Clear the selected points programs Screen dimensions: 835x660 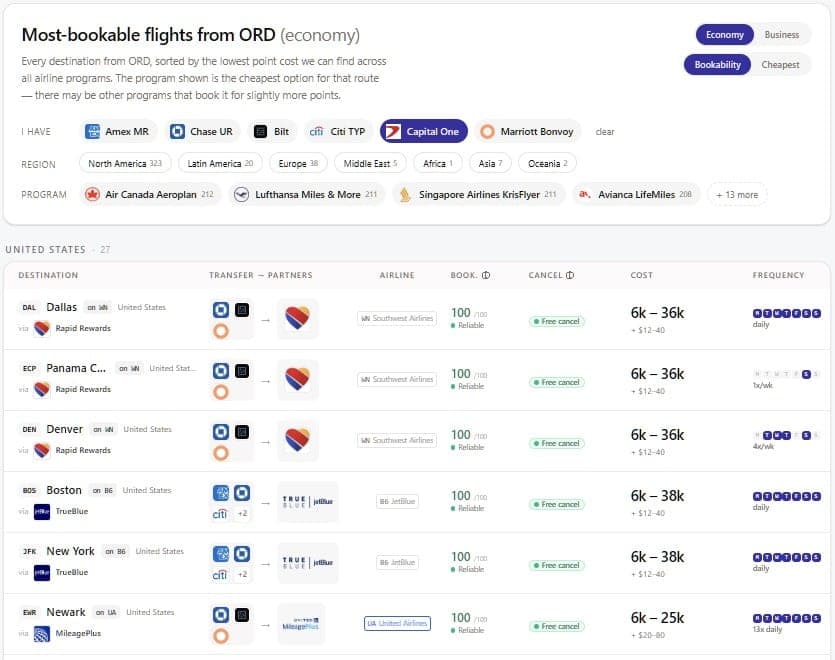pos(604,132)
